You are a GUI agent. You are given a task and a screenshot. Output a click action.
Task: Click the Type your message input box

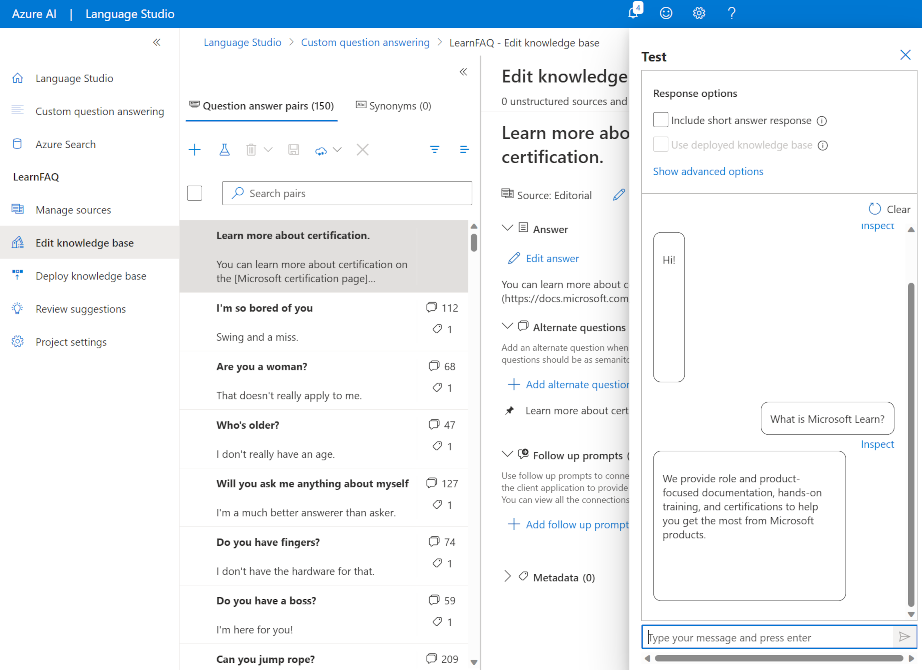(x=768, y=637)
